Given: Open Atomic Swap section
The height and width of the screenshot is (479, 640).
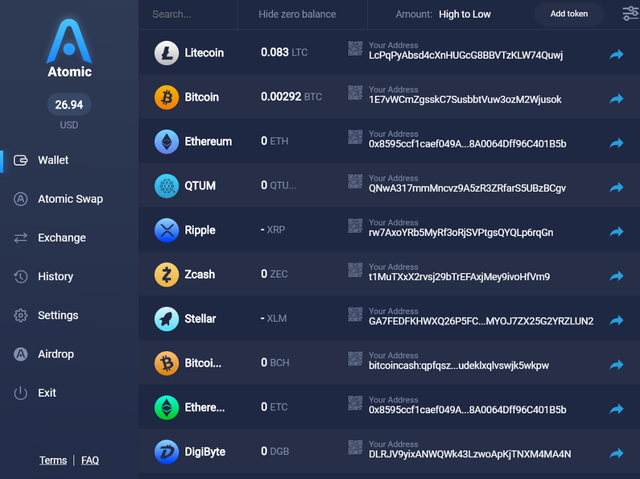Looking at the screenshot, I should [x=58, y=199].
